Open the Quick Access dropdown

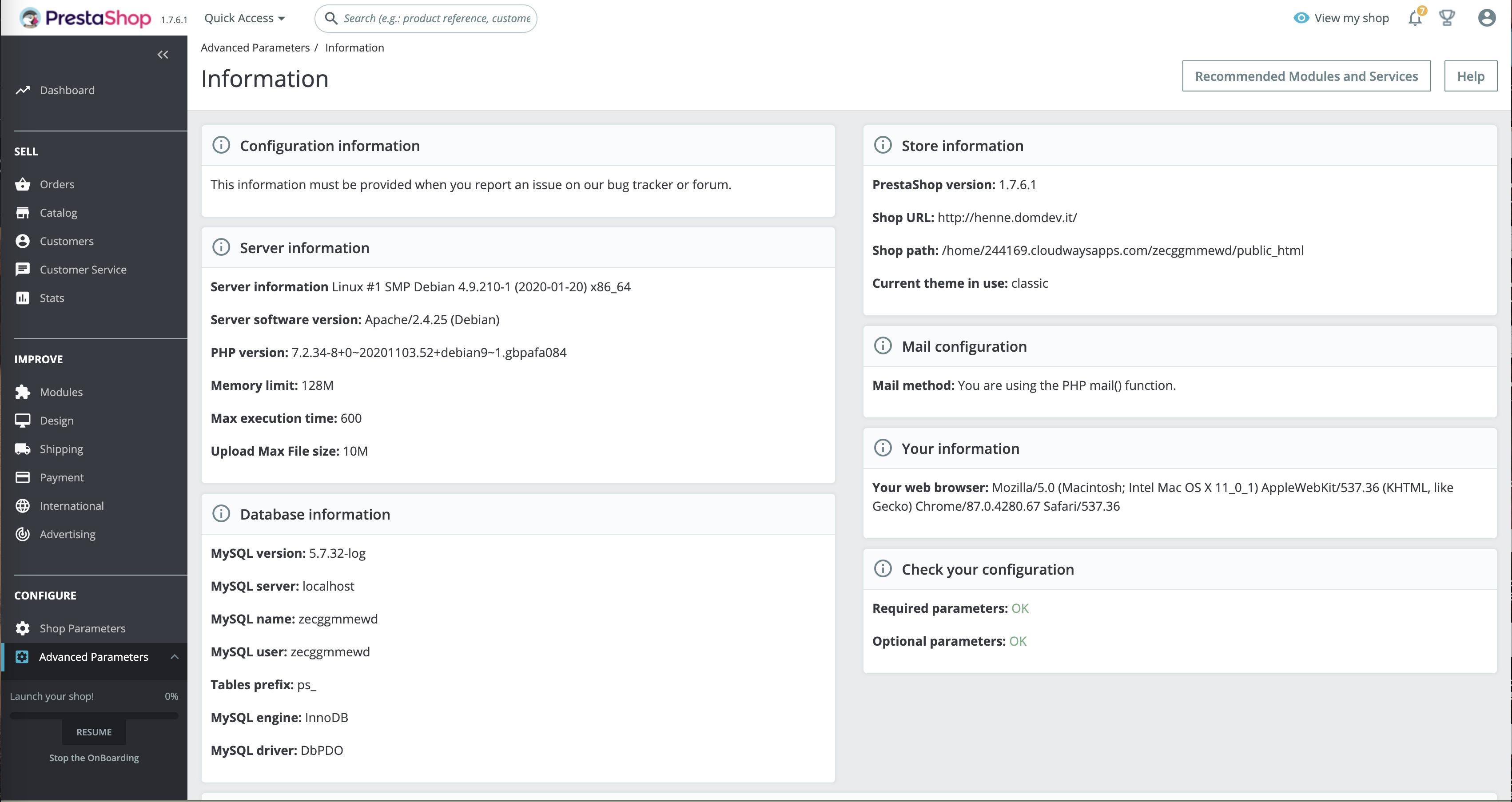245,18
